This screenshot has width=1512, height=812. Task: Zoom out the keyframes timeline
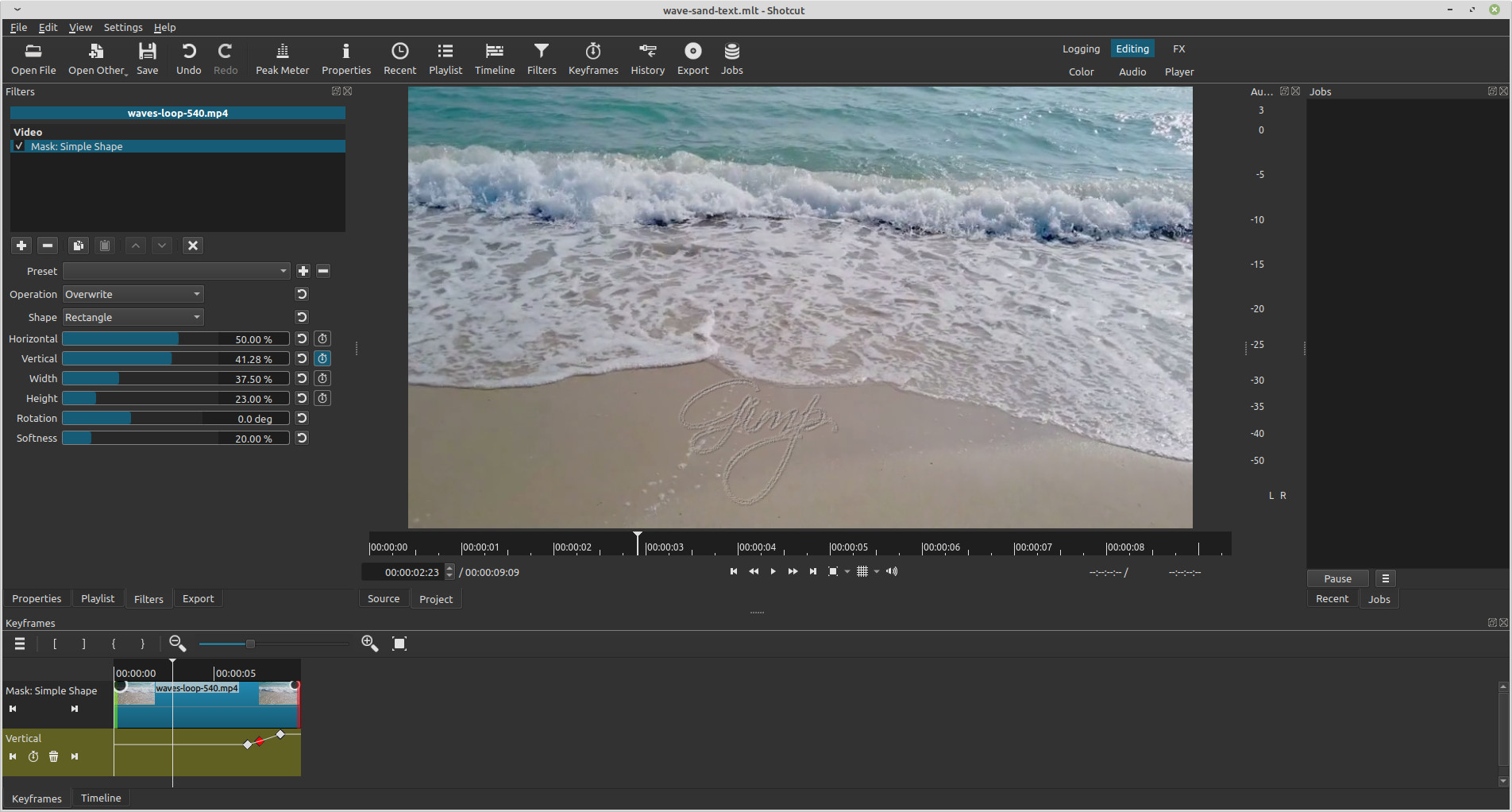[177, 644]
